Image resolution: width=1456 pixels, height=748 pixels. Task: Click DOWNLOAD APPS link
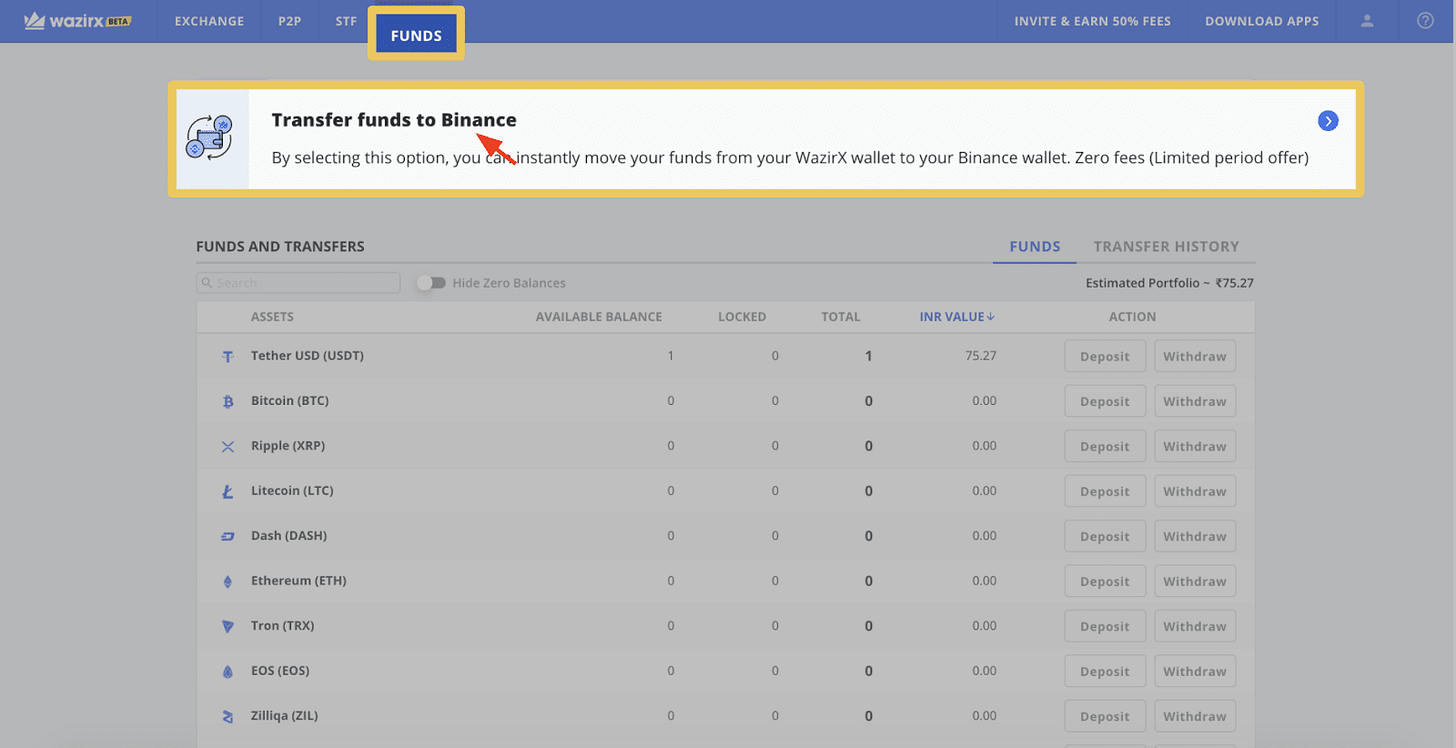click(1262, 21)
